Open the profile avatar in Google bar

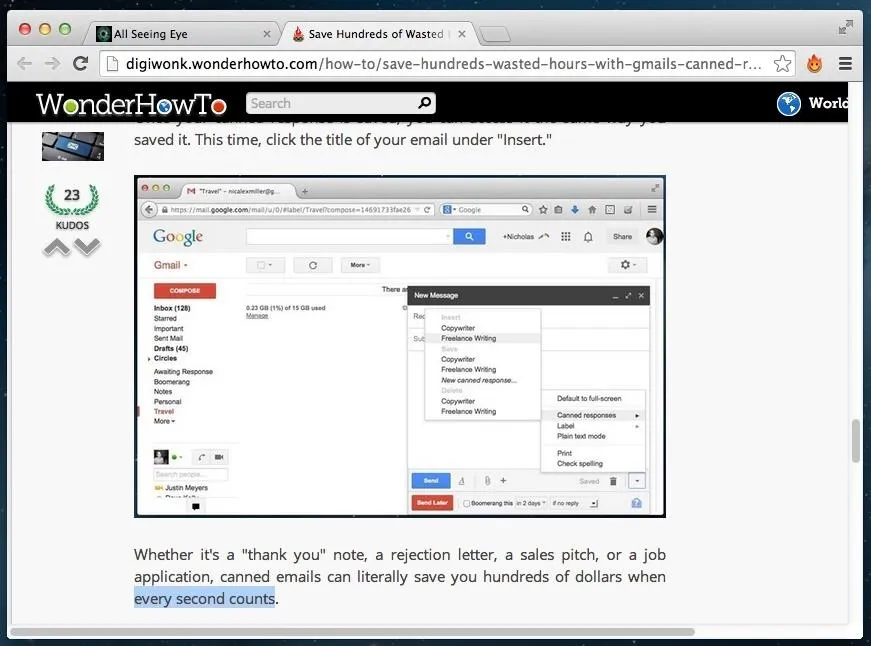coord(654,237)
